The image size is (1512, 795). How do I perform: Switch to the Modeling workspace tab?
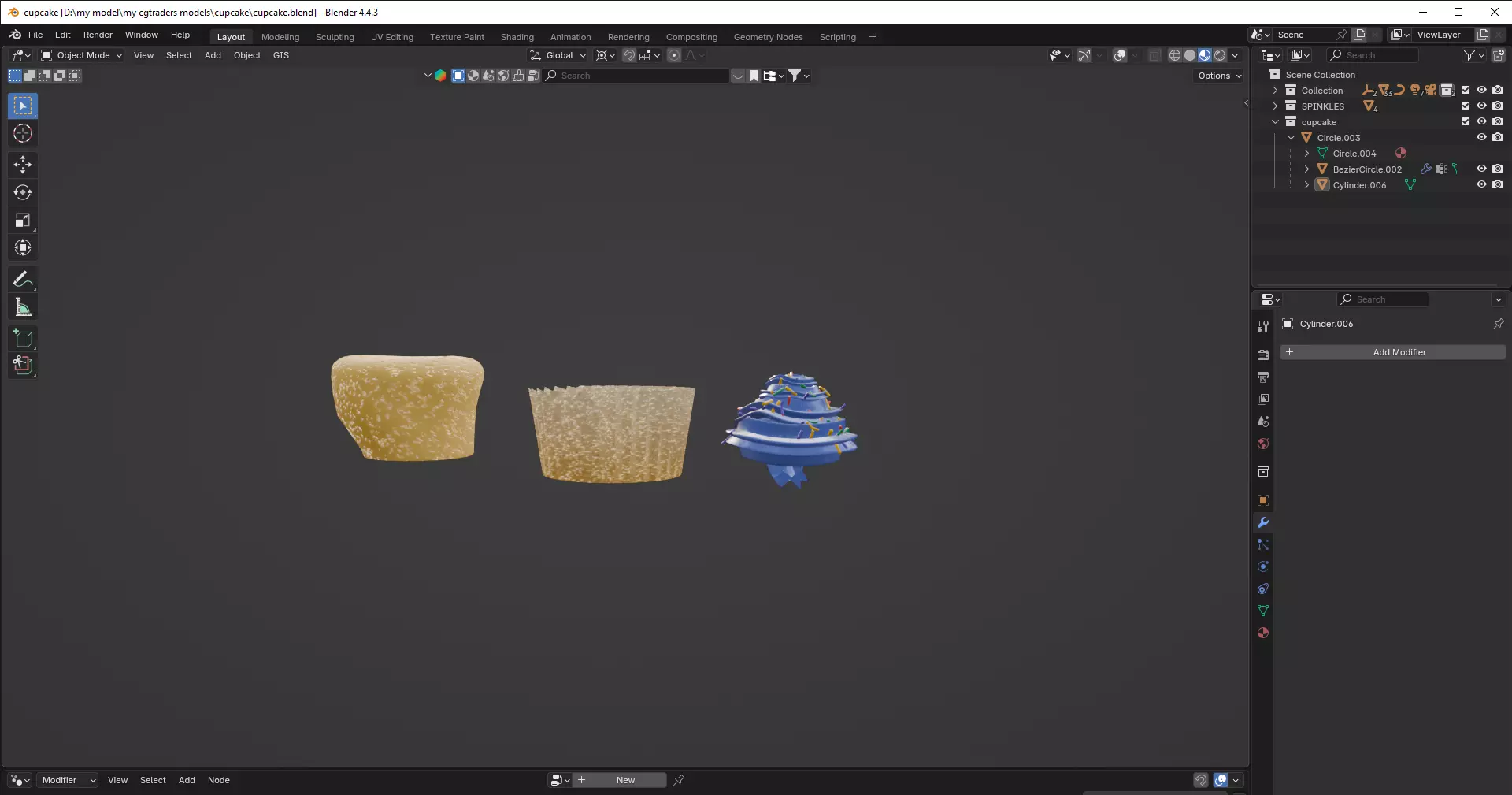(x=280, y=37)
